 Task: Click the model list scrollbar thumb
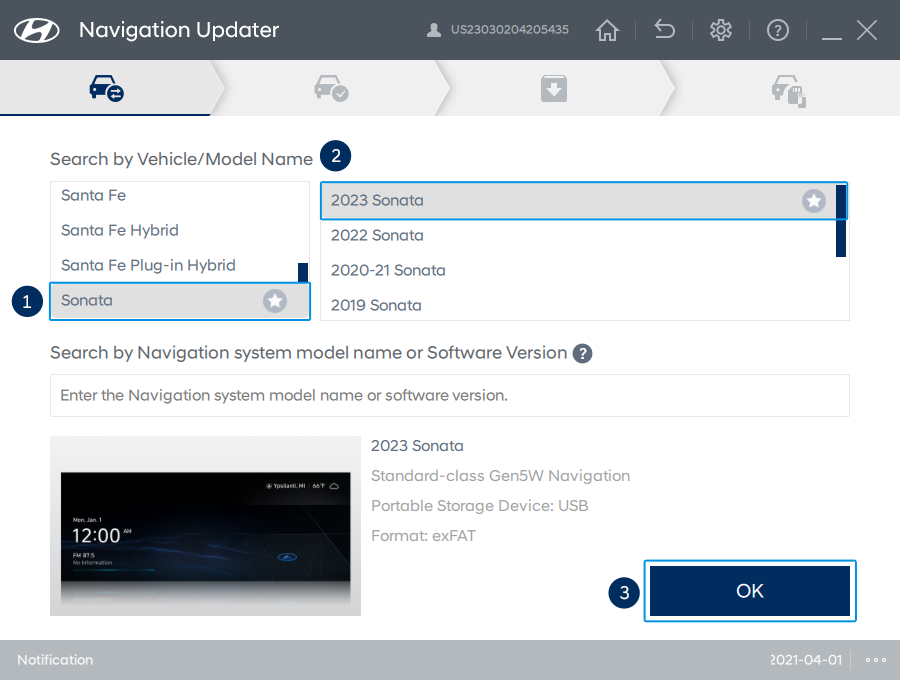point(303,273)
